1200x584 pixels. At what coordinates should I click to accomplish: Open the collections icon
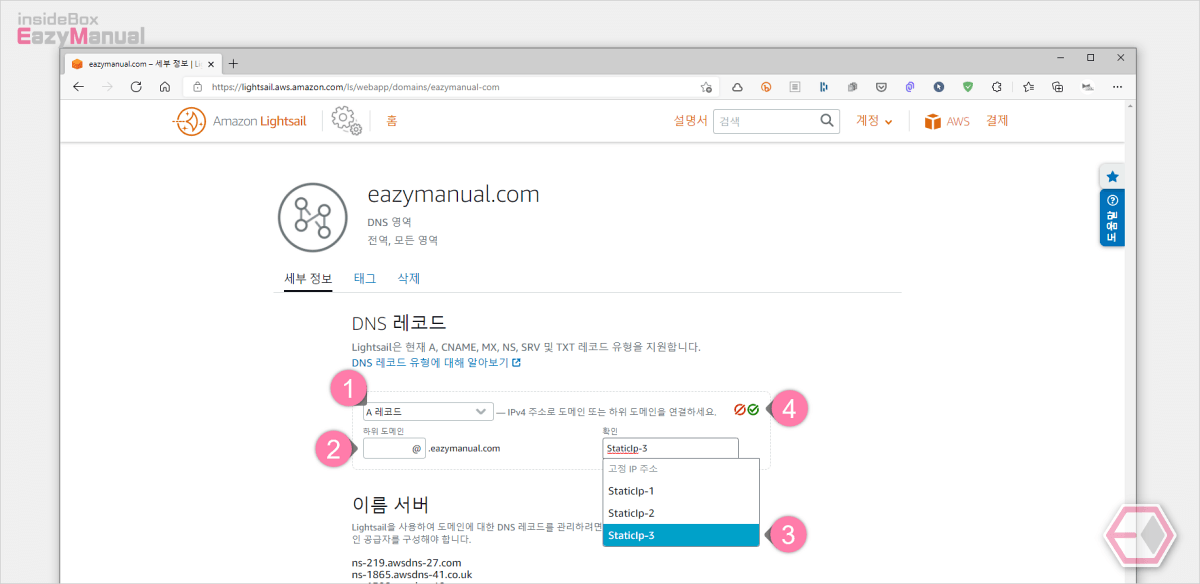click(1057, 87)
